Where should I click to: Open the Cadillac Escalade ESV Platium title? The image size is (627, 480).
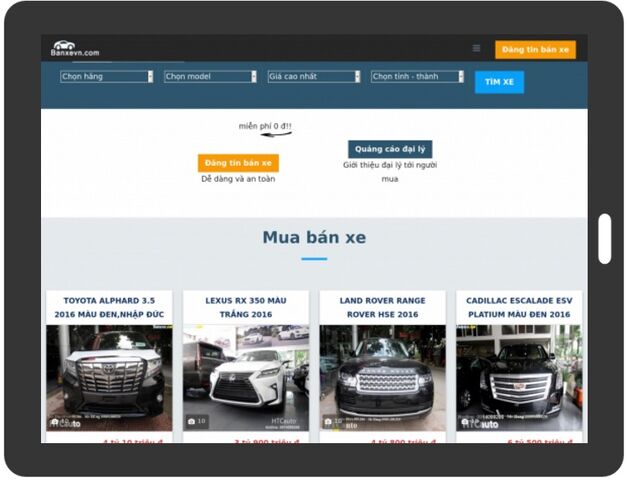519,307
